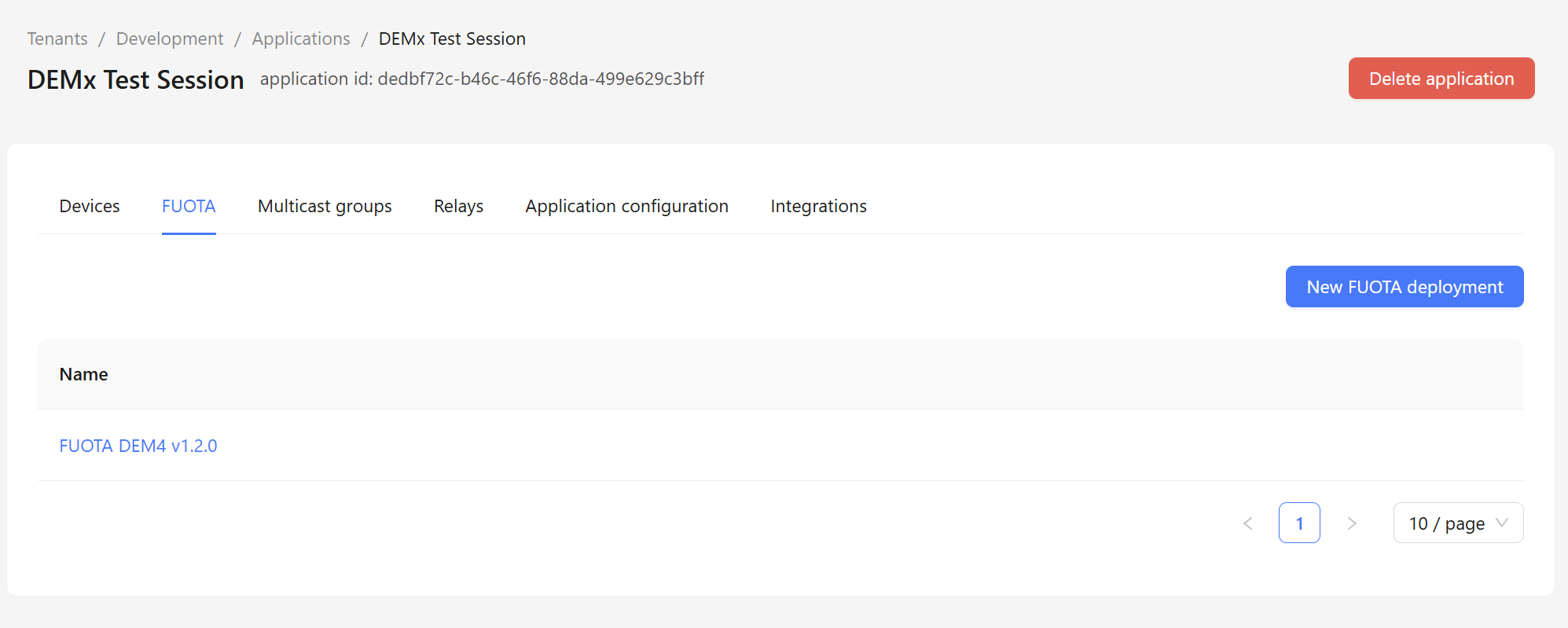
Task: Switch to the Devices tab
Action: click(90, 206)
